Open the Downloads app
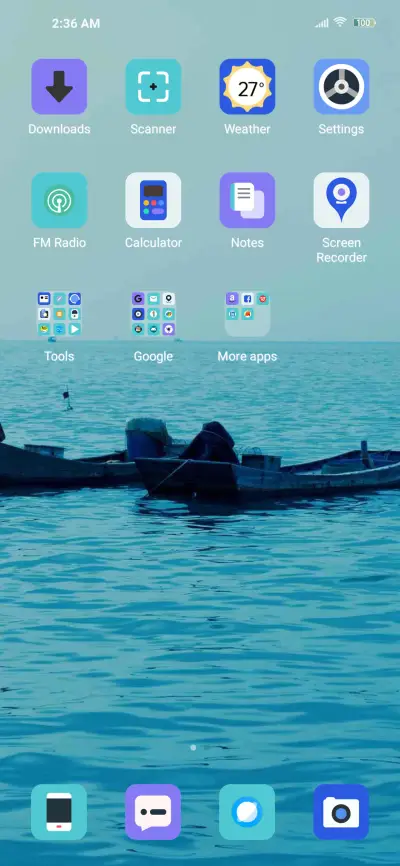Image resolution: width=400 pixels, height=866 pixels. point(59,87)
